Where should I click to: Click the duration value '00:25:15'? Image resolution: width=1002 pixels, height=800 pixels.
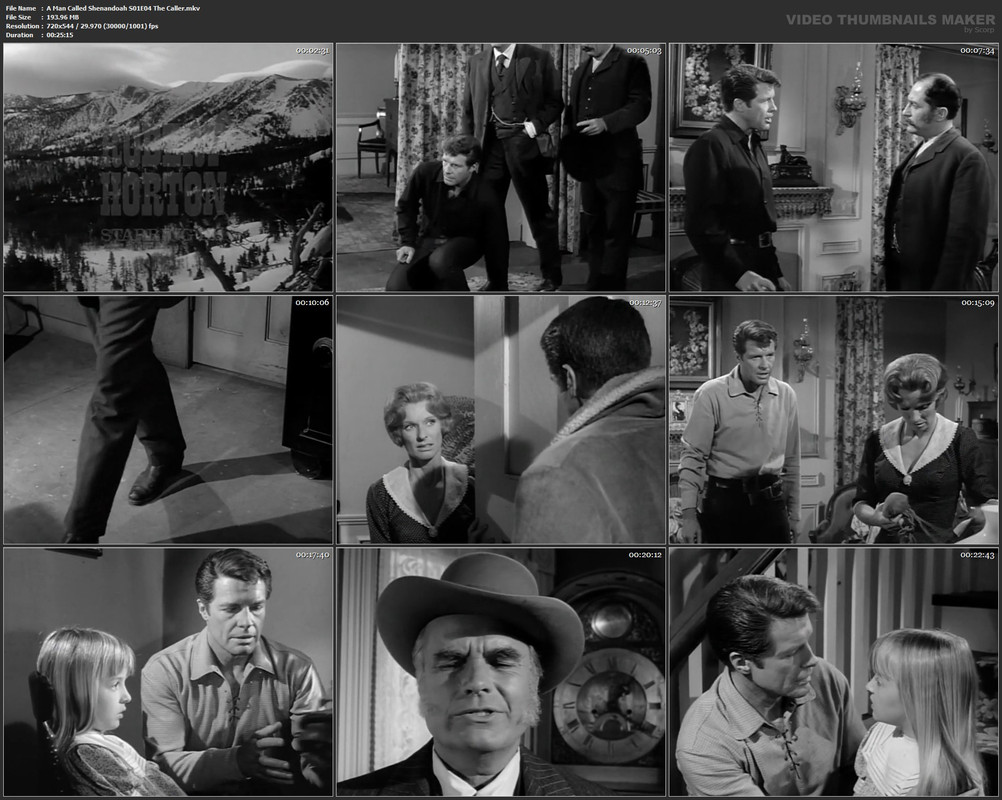click(x=60, y=35)
